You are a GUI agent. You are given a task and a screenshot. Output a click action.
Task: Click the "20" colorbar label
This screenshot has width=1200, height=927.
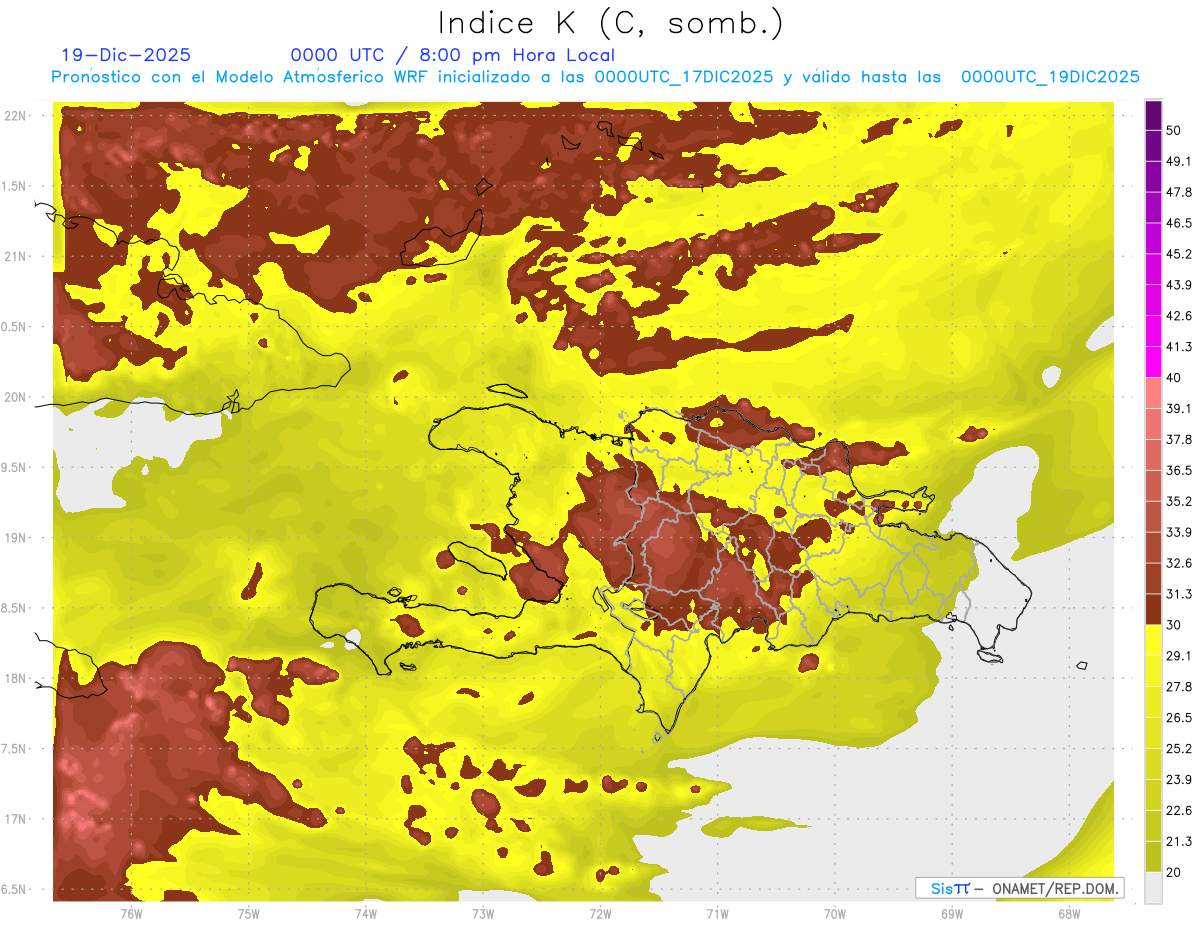1174,873
